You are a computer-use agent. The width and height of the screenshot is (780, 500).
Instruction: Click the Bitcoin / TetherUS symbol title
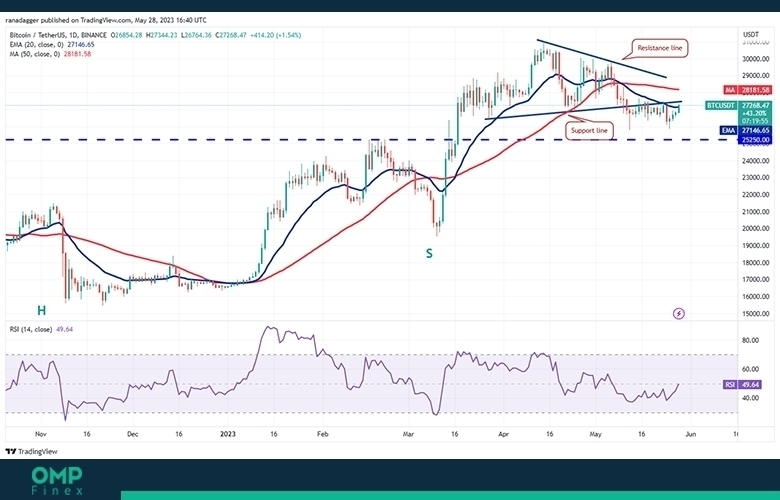tap(58, 35)
